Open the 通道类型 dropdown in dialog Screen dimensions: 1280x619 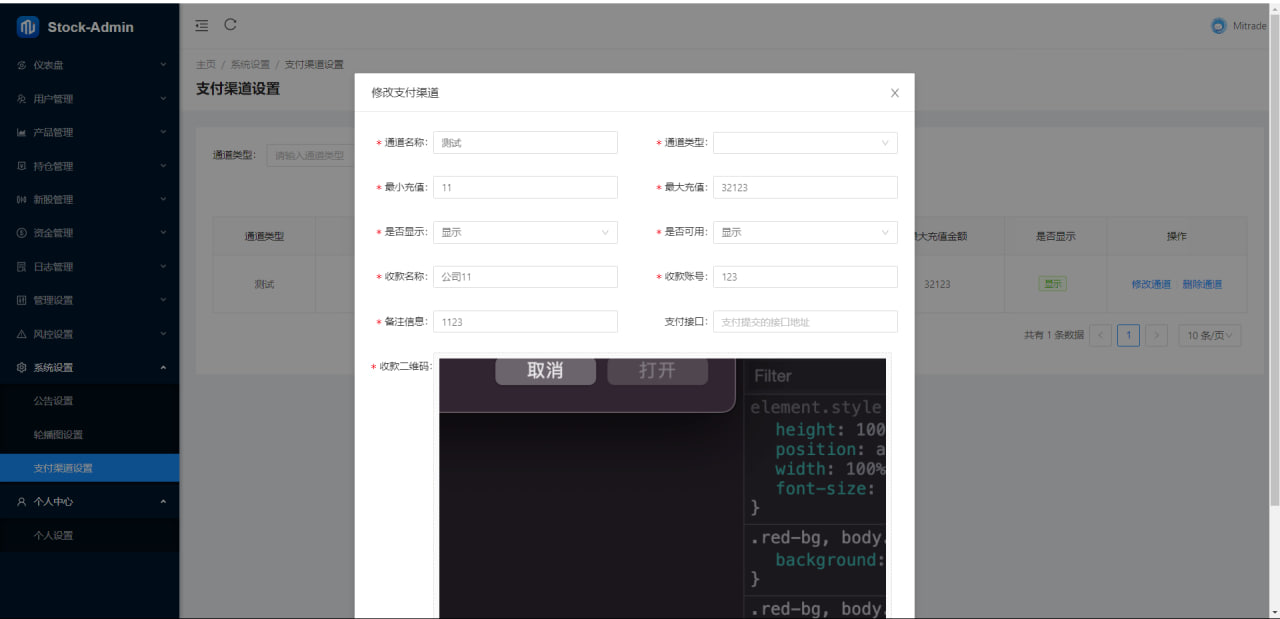804,143
